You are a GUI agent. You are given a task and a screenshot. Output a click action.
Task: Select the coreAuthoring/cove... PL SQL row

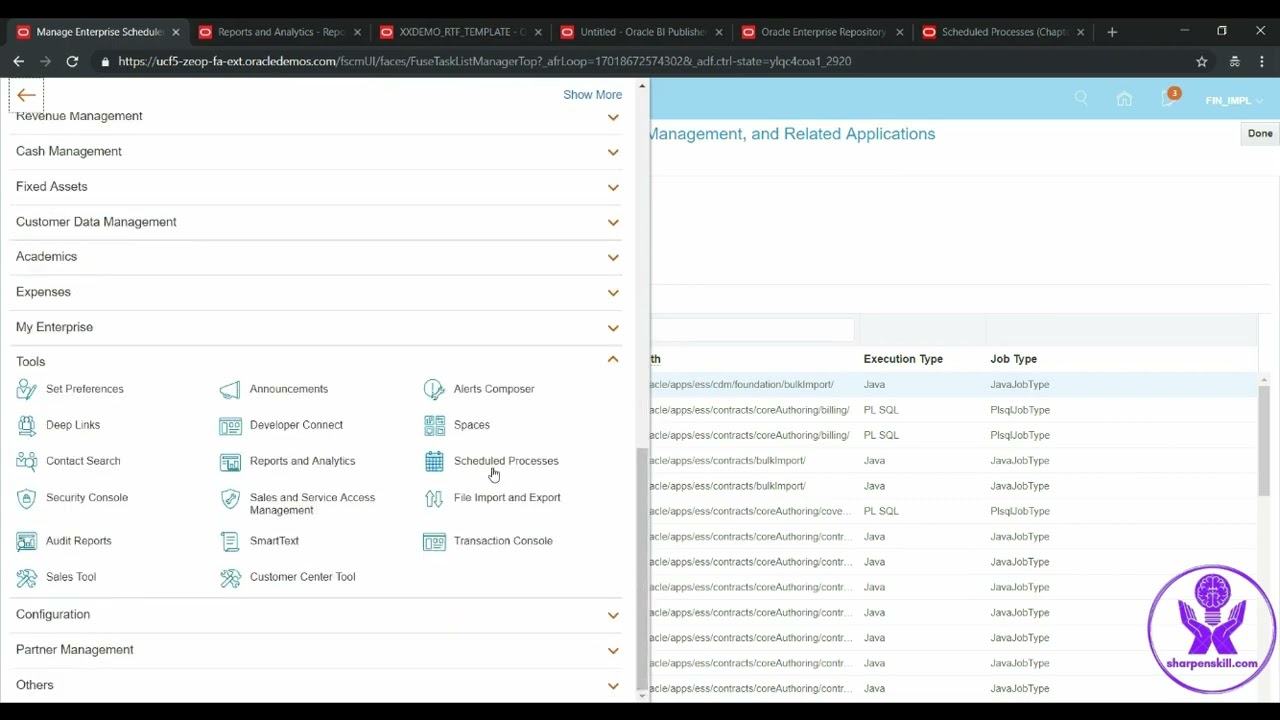pyautogui.click(x=953, y=511)
